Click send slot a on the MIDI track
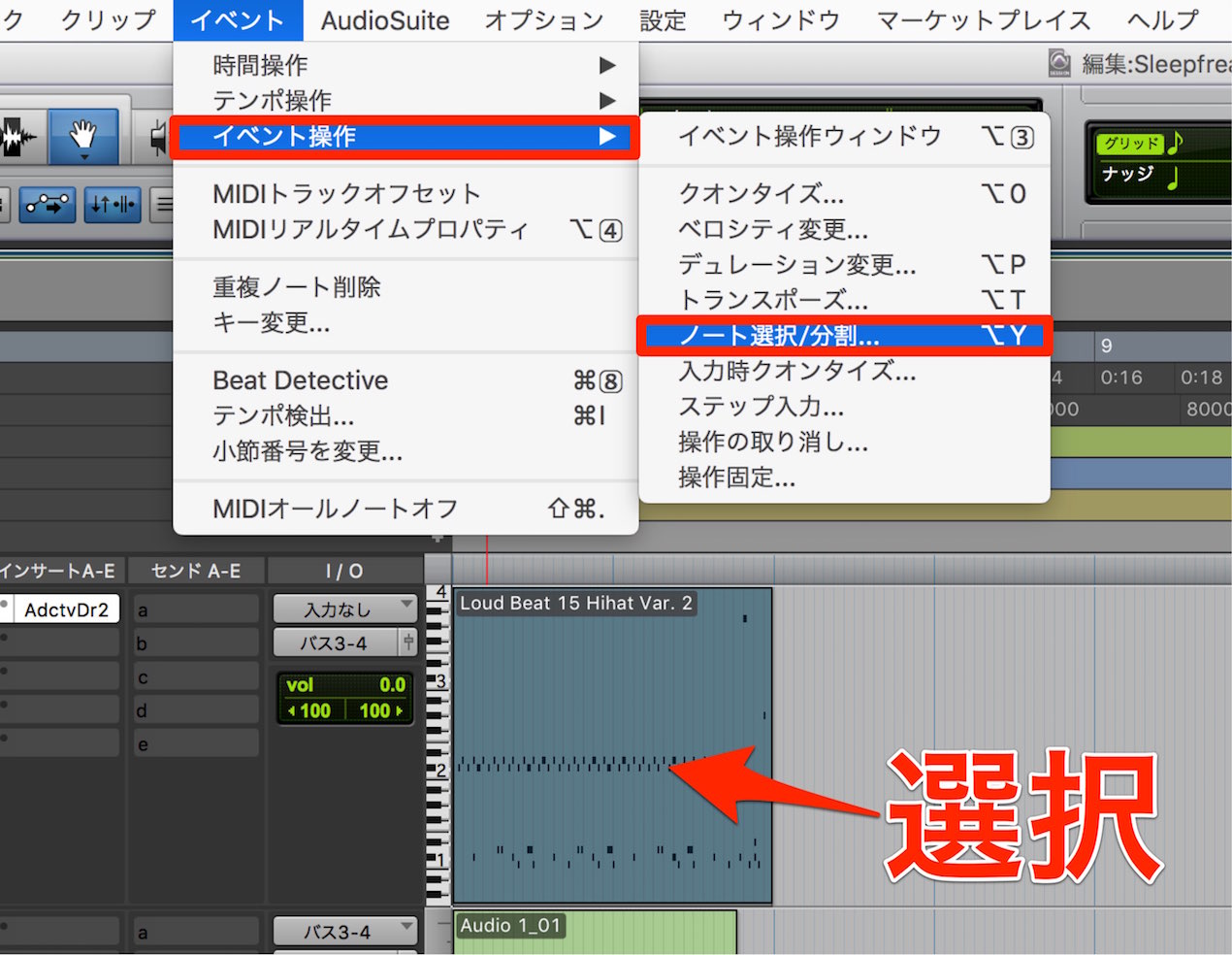This screenshot has height=955, width=1232. (196, 609)
